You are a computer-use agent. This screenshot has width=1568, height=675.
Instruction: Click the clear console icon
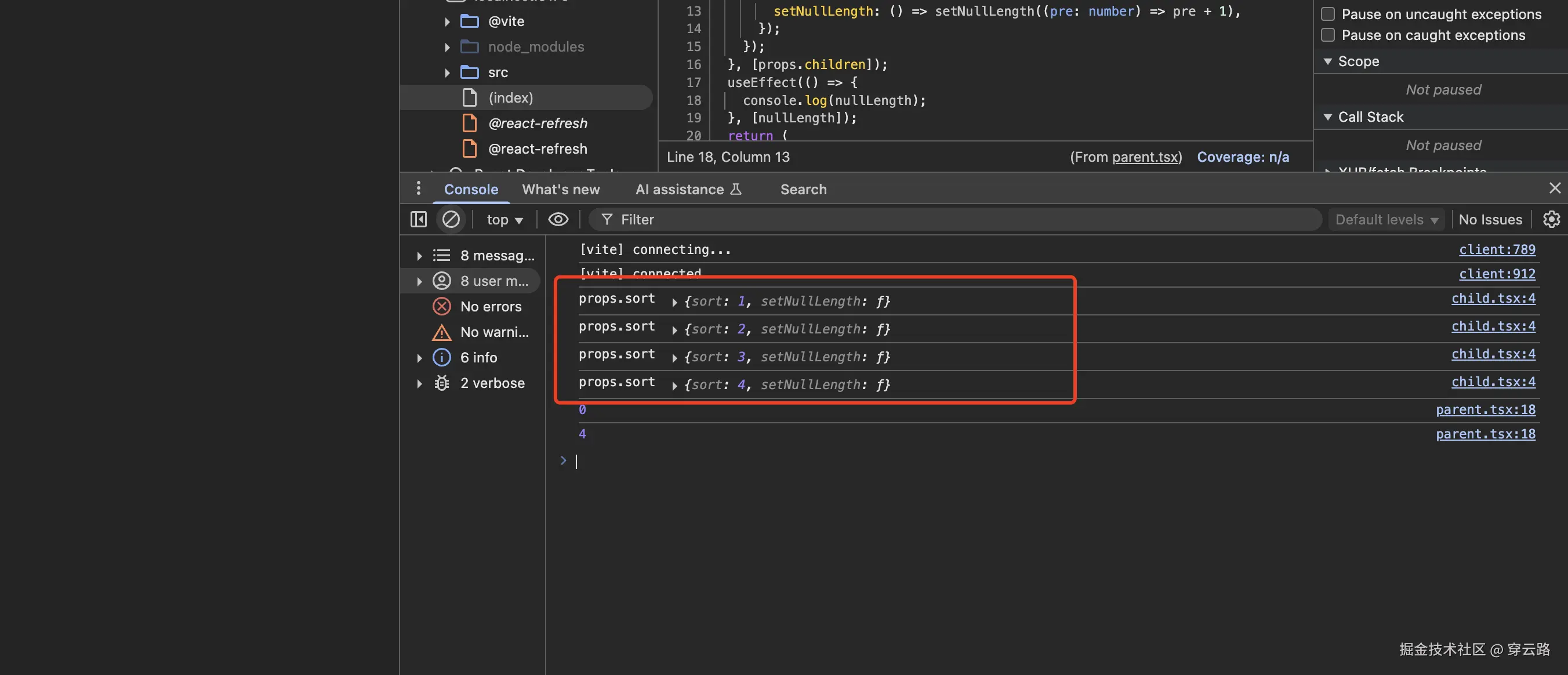pyautogui.click(x=451, y=219)
